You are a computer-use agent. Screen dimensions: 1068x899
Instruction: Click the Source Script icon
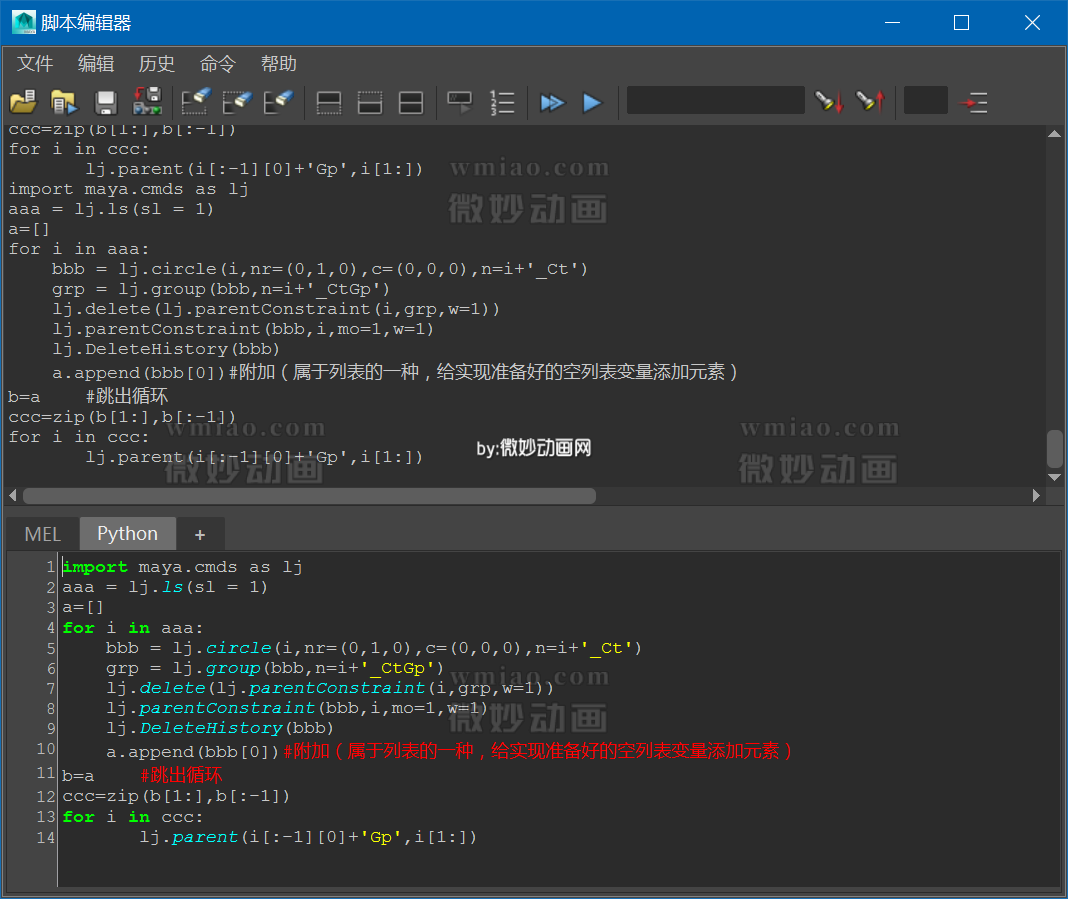pyautogui.click(x=64, y=102)
